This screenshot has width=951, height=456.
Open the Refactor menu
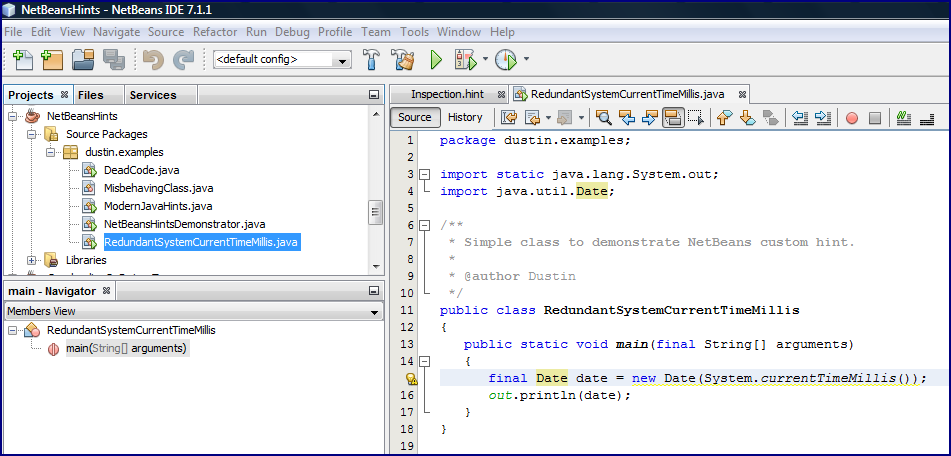pos(215,32)
